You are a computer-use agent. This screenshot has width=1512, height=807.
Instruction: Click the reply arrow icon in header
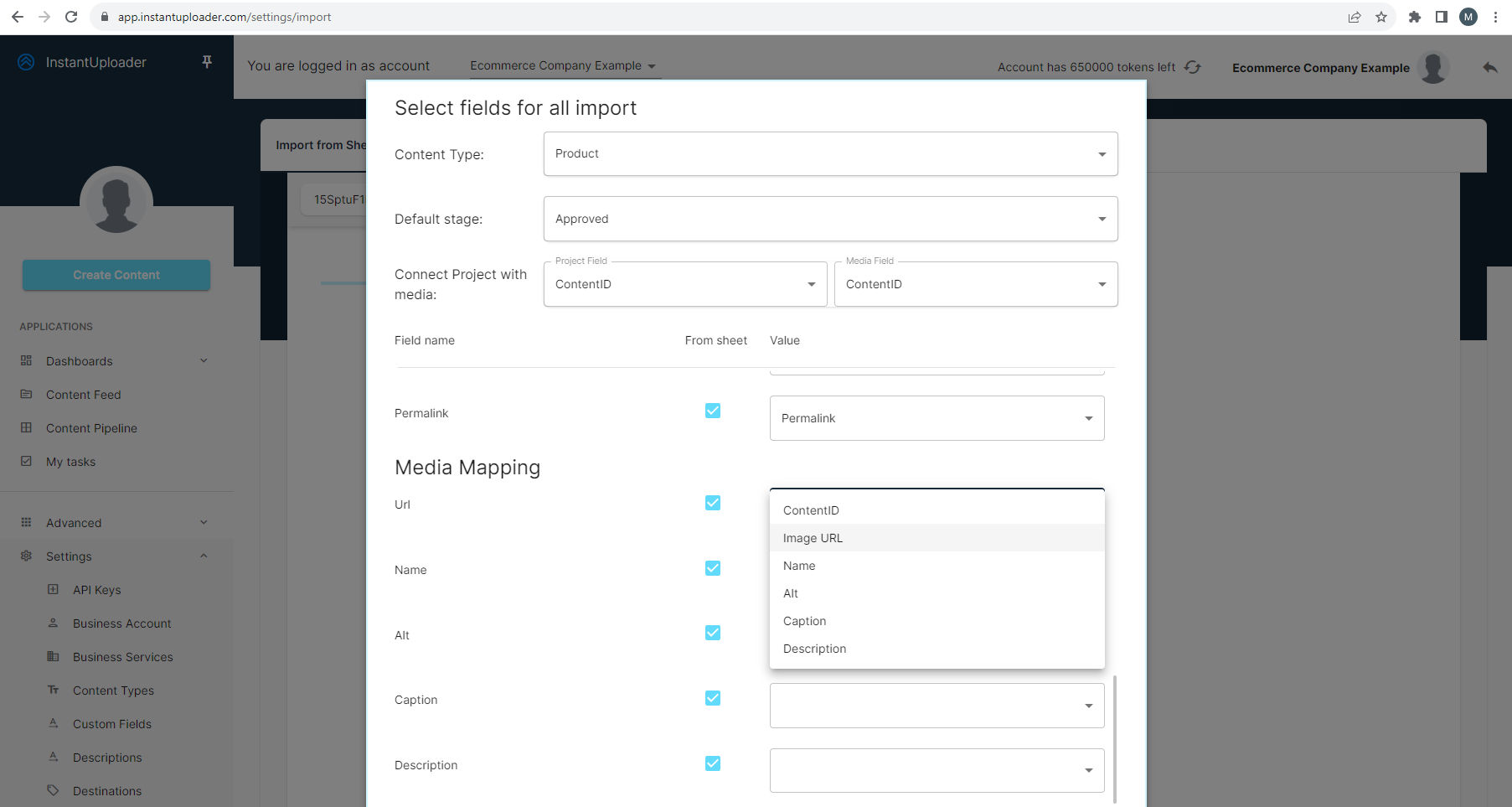click(1489, 68)
